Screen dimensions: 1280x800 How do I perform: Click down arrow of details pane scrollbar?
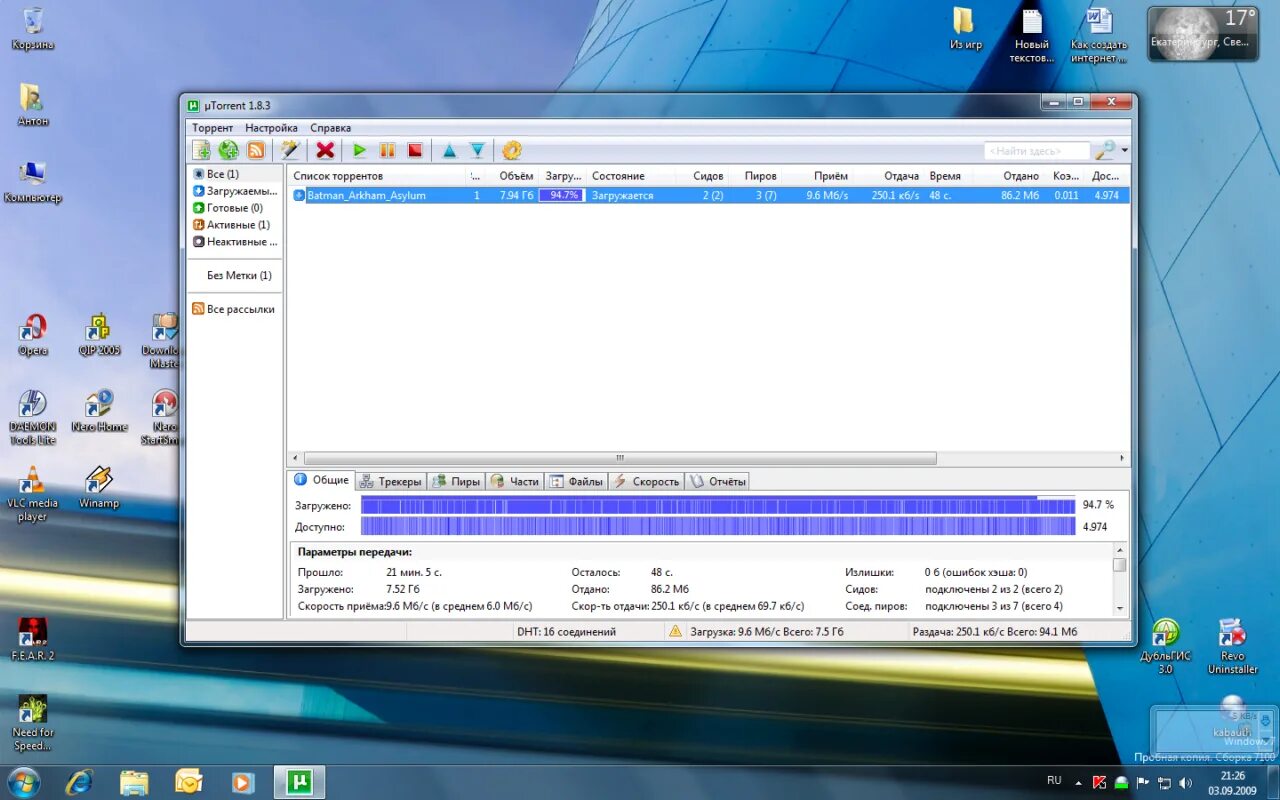pyautogui.click(x=1120, y=607)
